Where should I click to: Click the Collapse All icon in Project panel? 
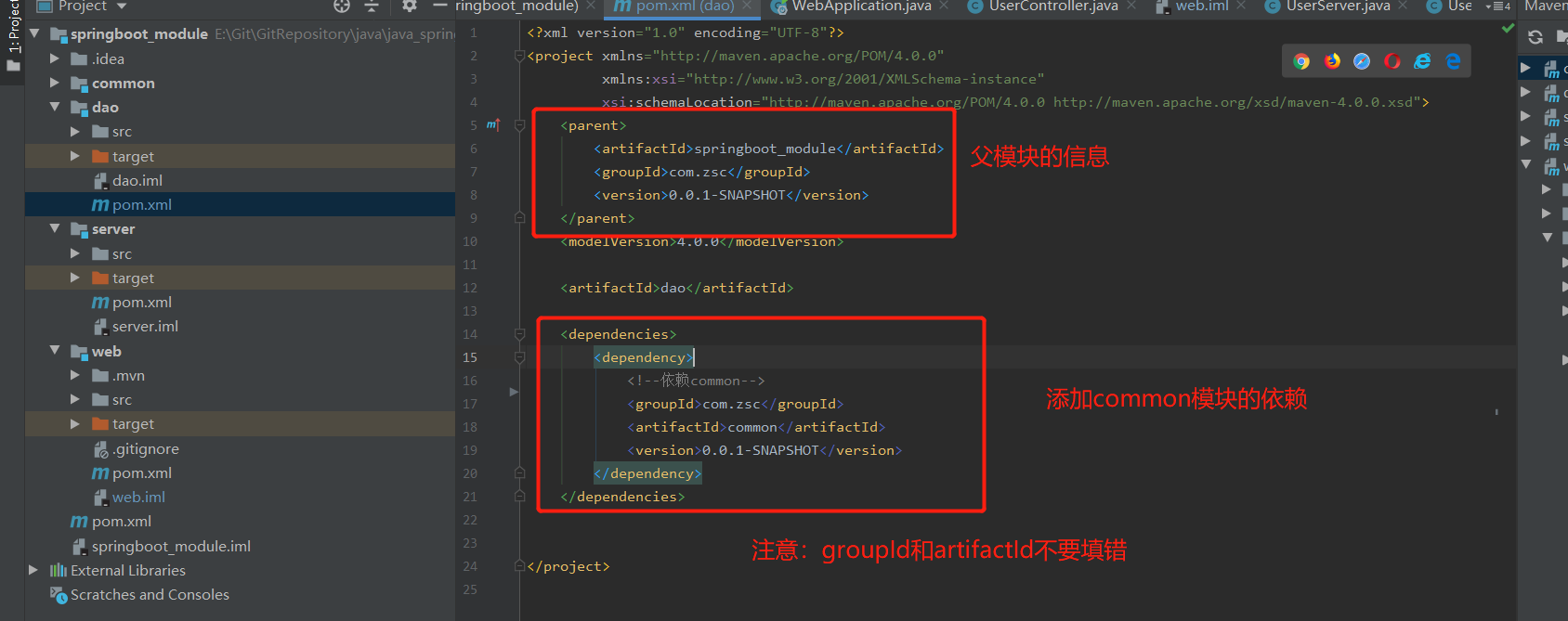(372, 6)
